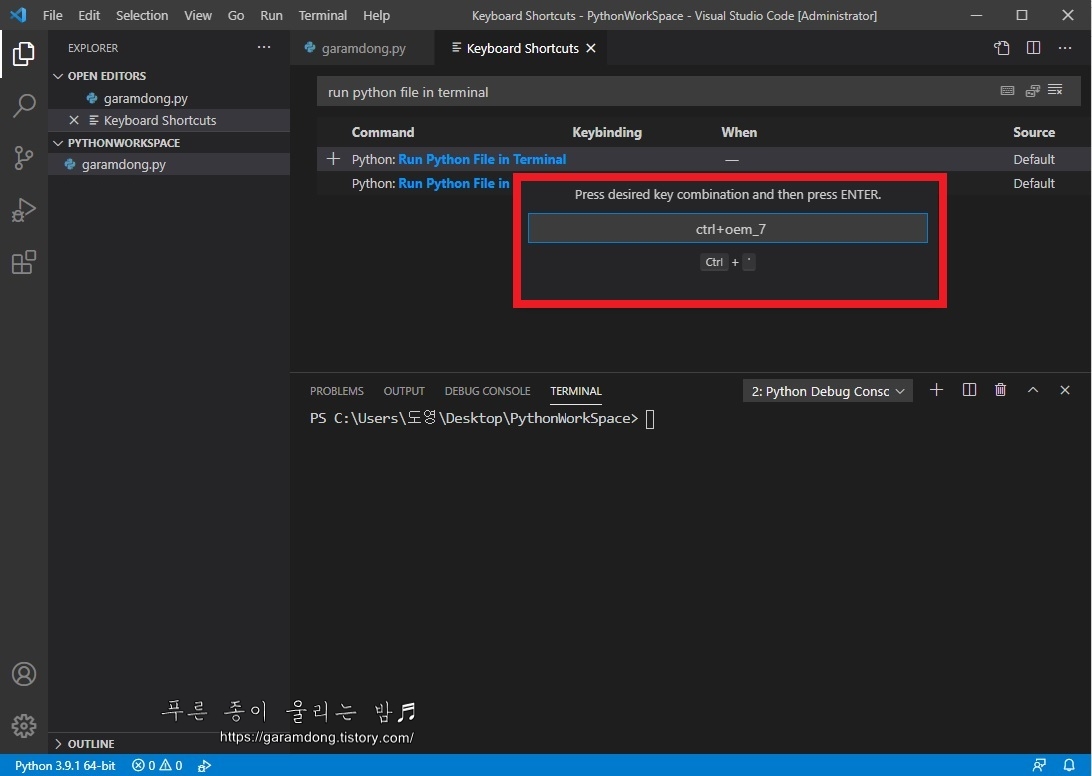Open the Manage gear icon
This screenshot has height=776, width=1092.
pos(24,726)
